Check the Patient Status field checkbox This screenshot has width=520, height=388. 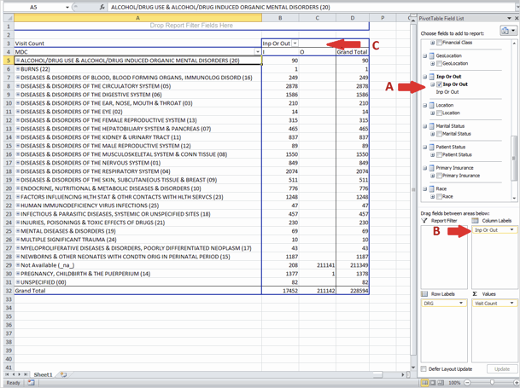point(439,155)
